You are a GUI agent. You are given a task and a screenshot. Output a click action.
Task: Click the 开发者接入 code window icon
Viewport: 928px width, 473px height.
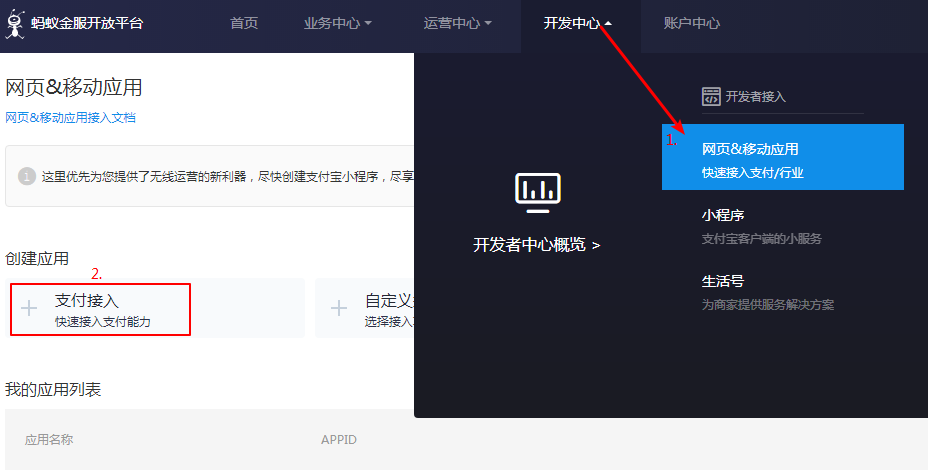(711, 96)
